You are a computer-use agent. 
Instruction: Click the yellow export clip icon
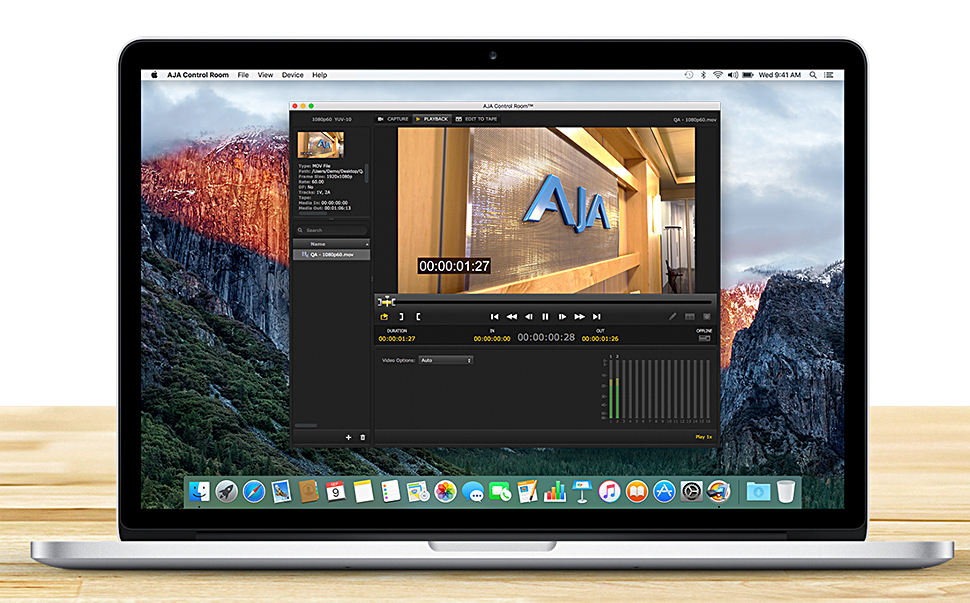[384, 316]
